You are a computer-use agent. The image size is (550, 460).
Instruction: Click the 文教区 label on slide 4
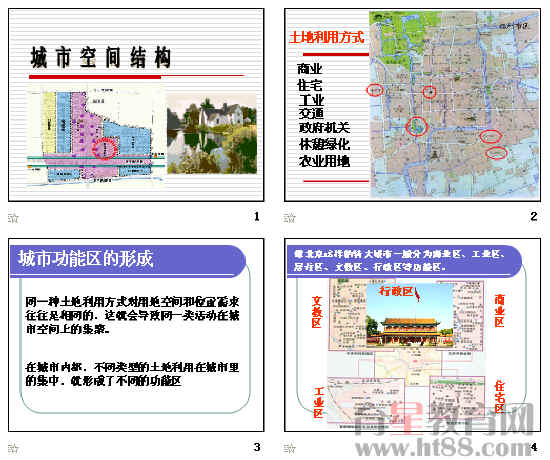click(316, 312)
